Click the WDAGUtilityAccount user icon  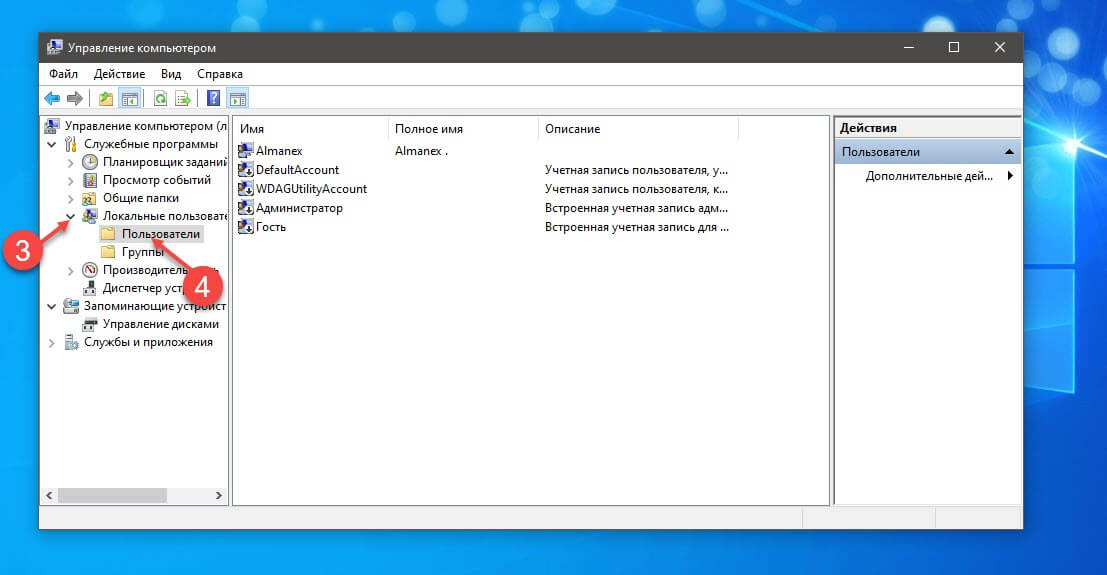coord(246,189)
